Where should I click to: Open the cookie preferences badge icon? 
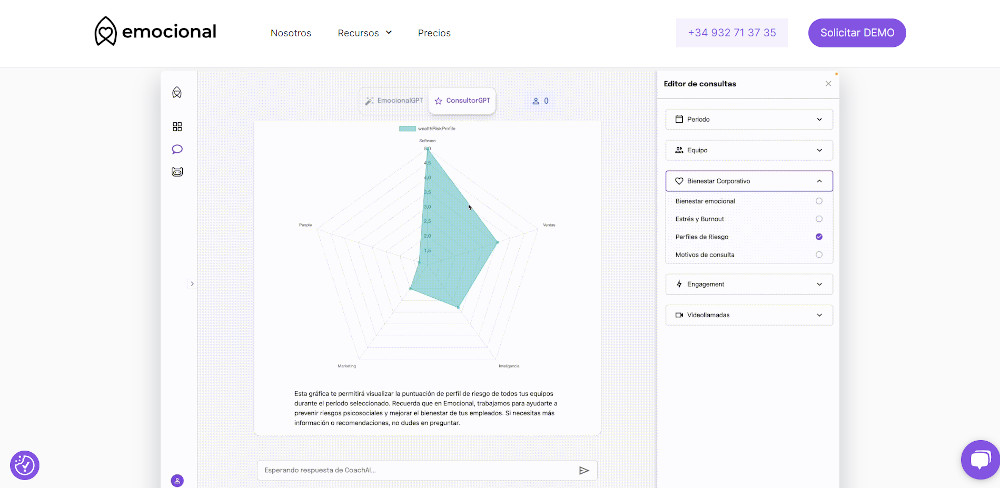(25, 464)
